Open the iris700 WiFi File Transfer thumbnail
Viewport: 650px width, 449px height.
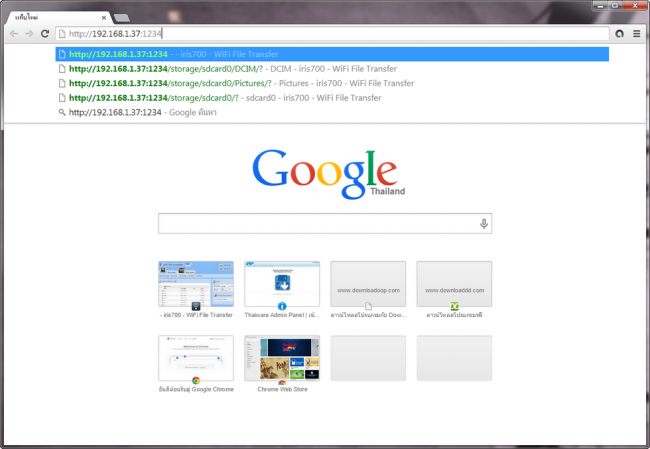(196, 284)
